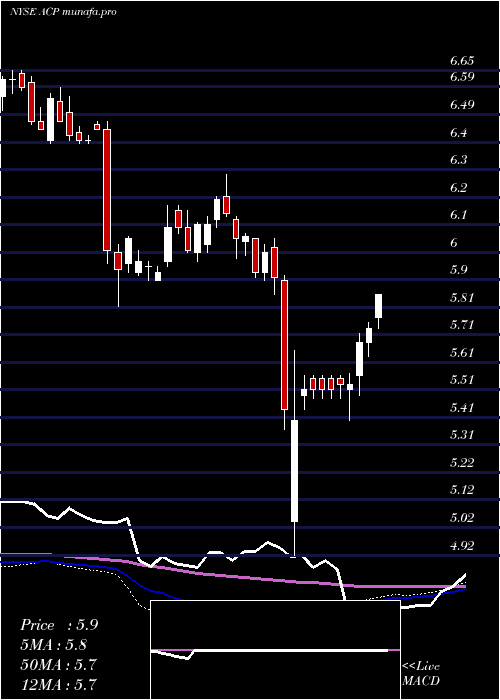Click the 5.02 price axis label

tap(462, 518)
